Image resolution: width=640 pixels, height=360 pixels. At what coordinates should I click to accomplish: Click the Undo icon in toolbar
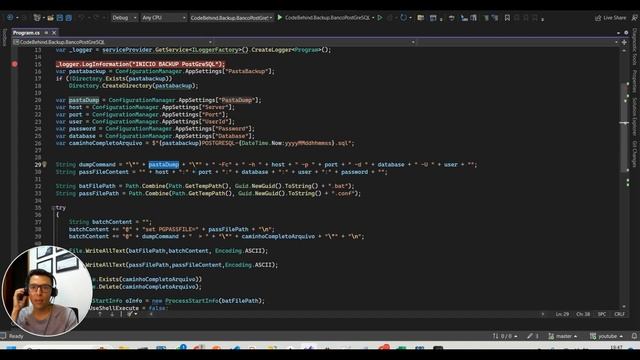pos(81,18)
